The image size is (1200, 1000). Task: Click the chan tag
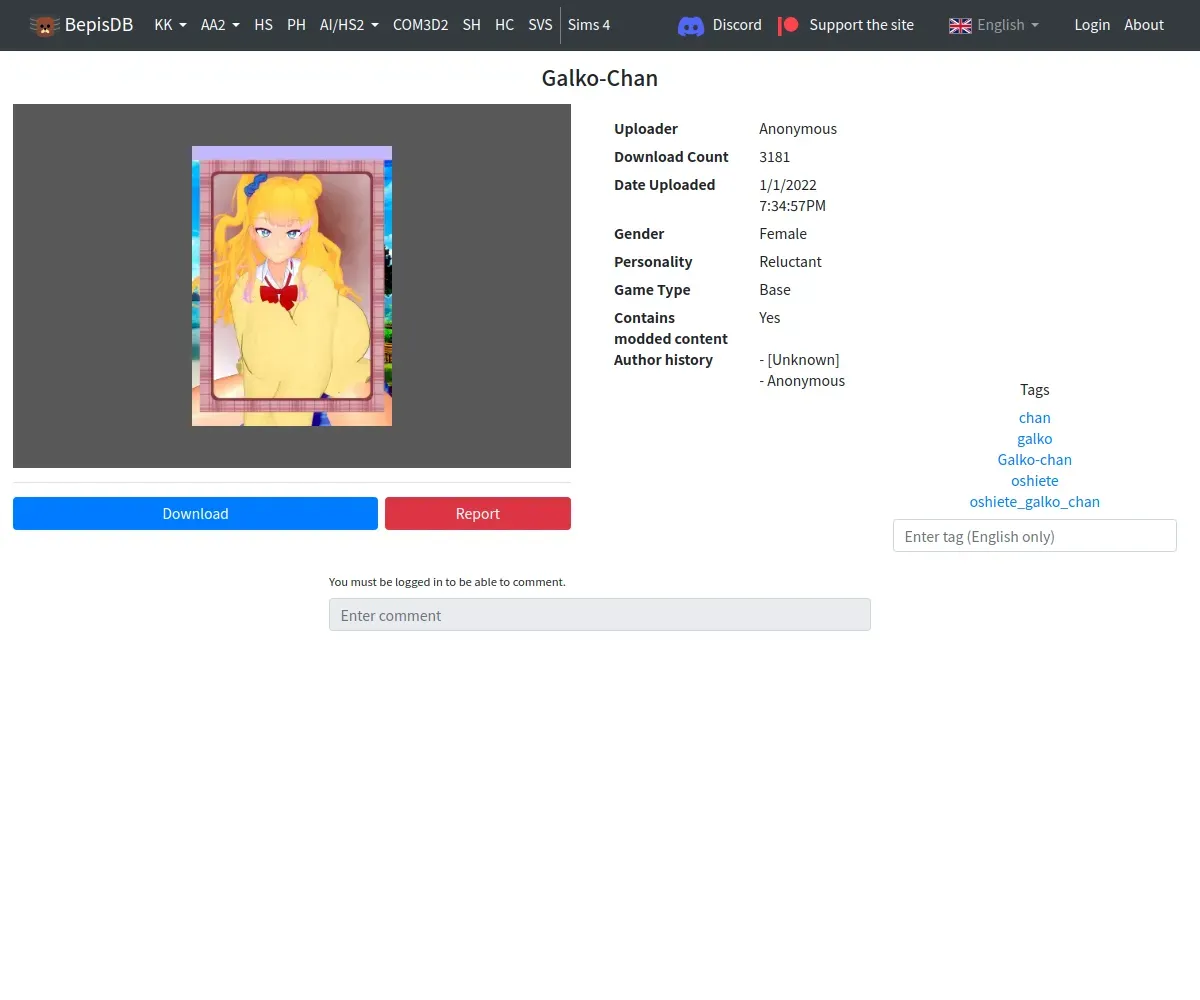point(1035,418)
